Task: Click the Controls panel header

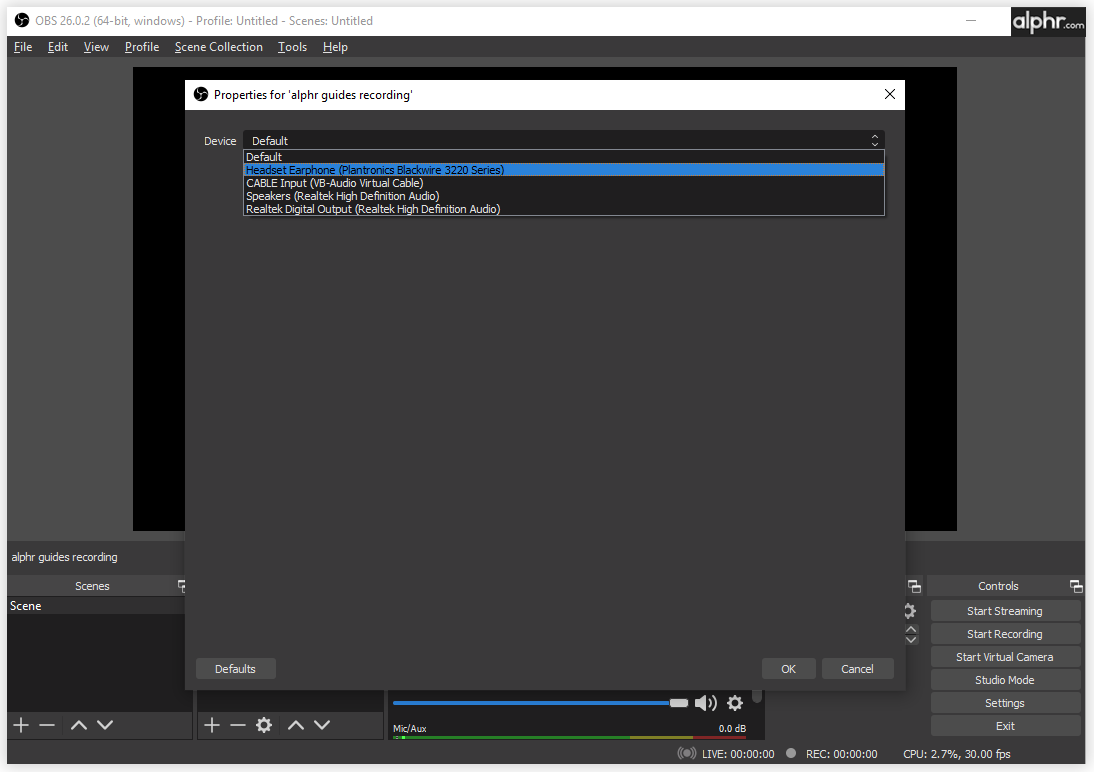Action: (x=998, y=586)
